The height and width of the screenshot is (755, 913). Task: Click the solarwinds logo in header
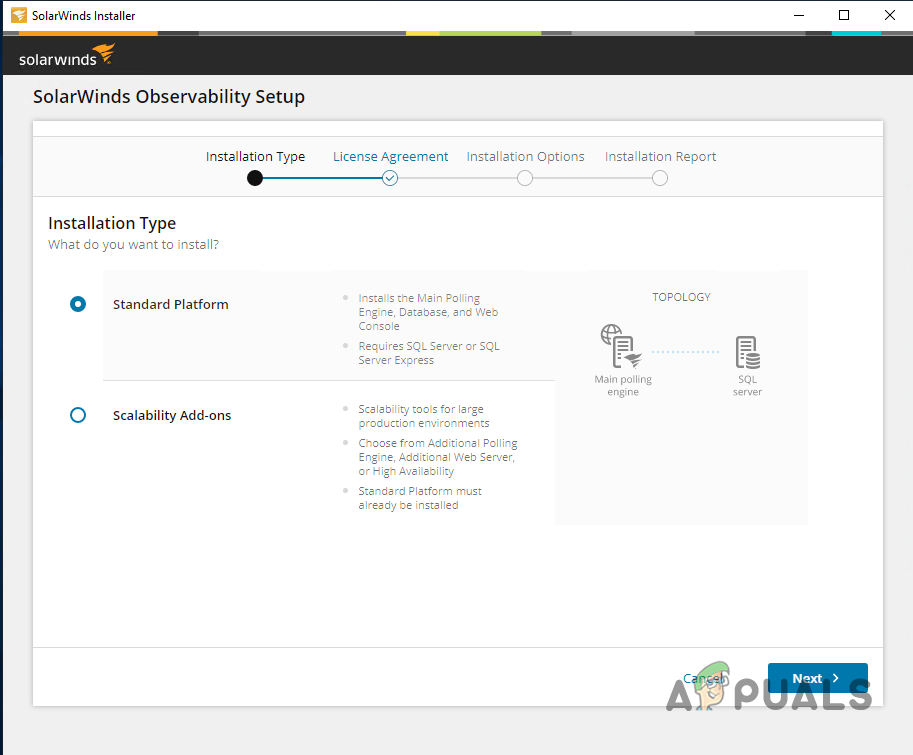pos(66,55)
